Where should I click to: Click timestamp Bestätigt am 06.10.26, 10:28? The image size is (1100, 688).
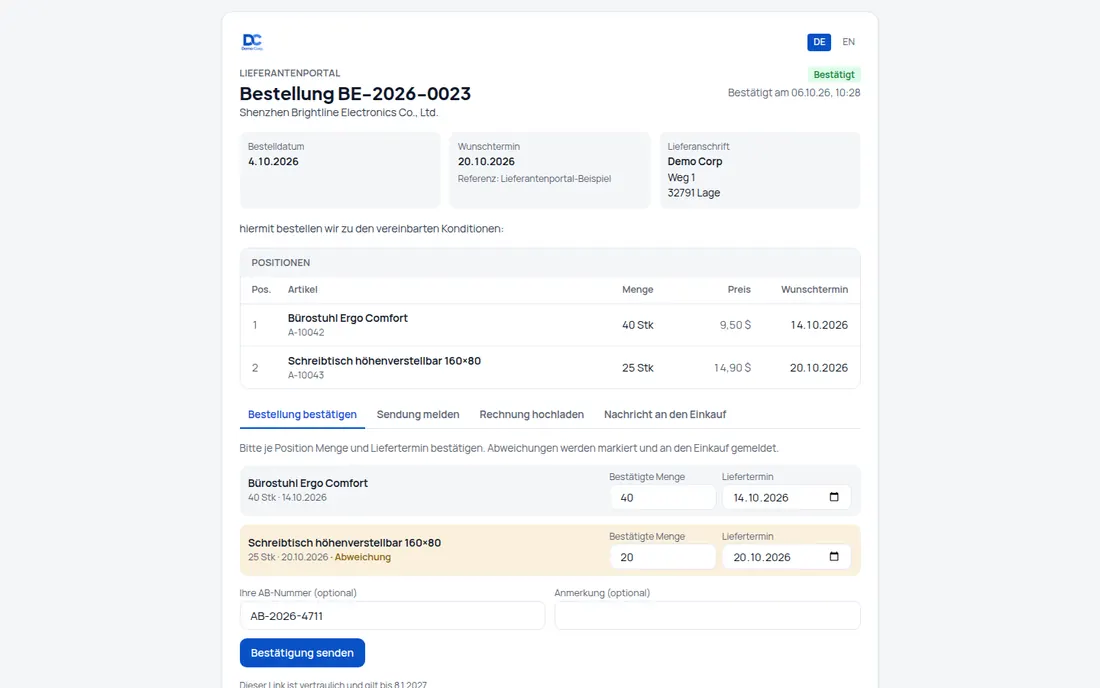793,93
